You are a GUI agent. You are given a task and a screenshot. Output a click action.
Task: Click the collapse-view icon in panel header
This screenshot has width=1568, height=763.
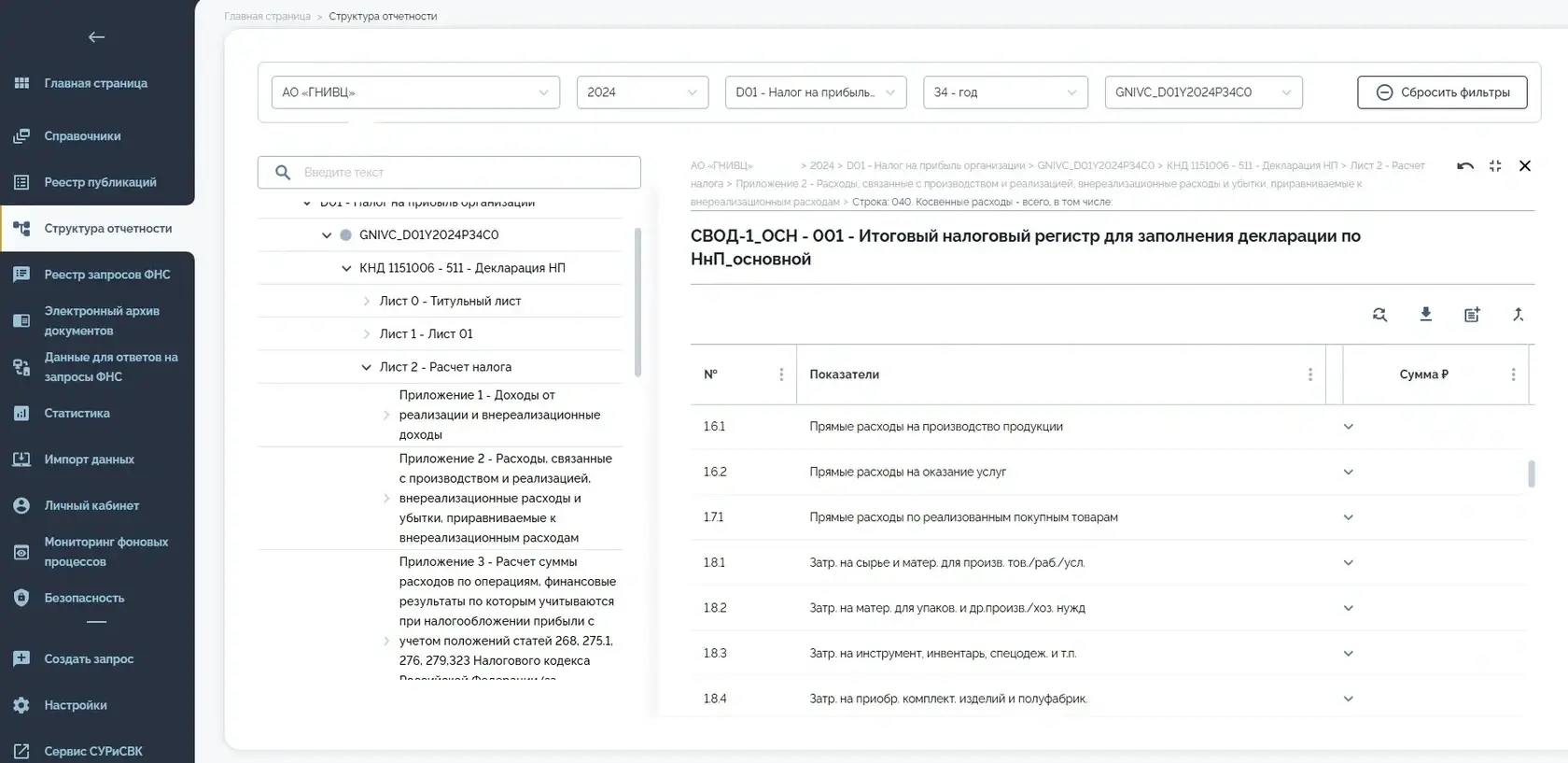(x=1495, y=166)
